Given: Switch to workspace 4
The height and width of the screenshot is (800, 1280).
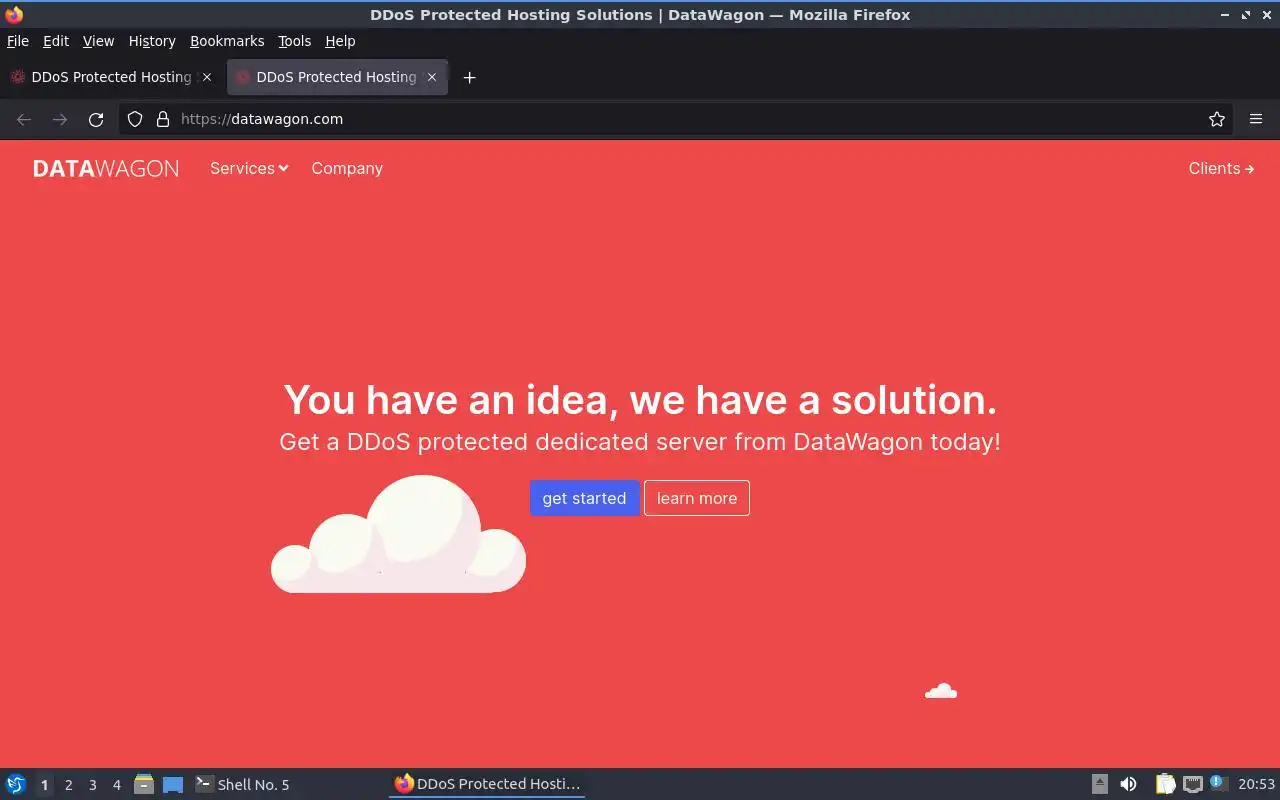Looking at the screenshot, I should coord(117,785).
